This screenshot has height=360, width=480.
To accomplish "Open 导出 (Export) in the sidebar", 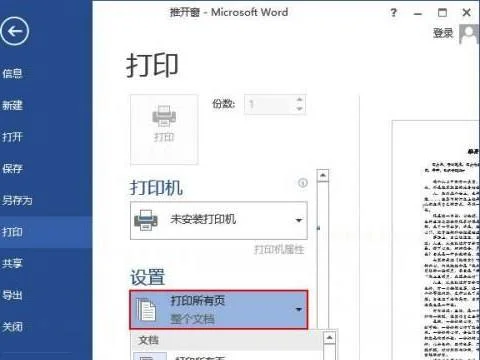I will [x=12, y=295].
